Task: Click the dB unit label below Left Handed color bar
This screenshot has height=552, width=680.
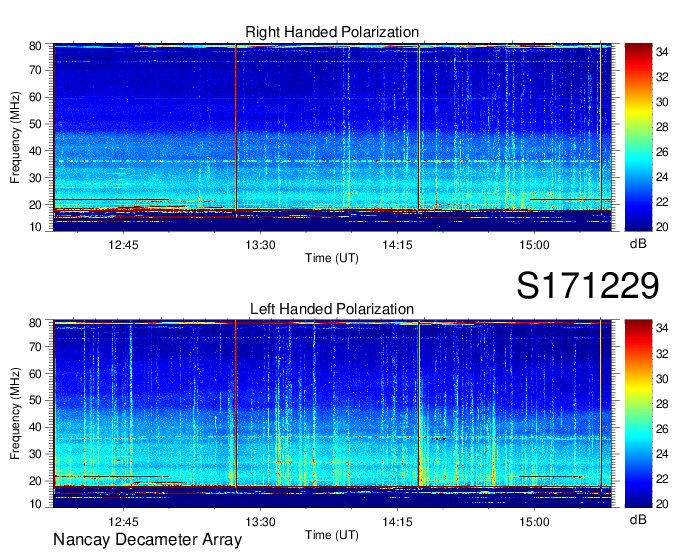Action: click(638, 519)
